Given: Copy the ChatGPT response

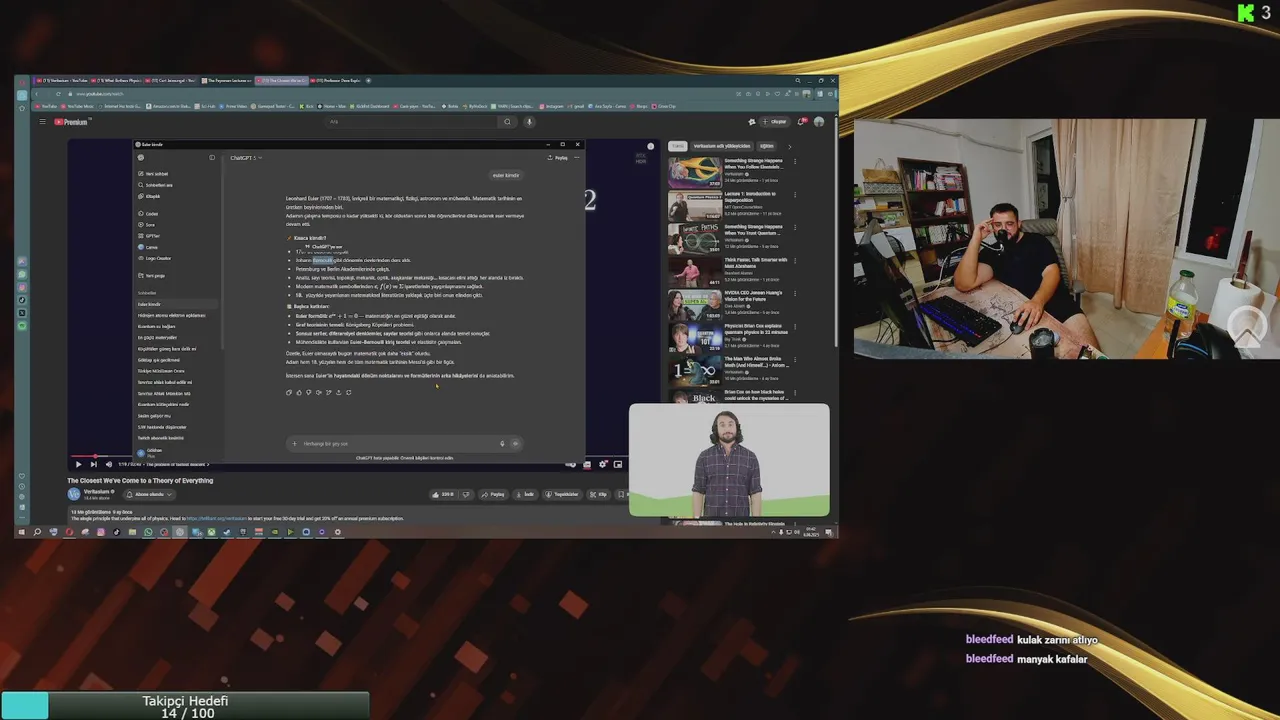Looking at the screenshot, I should click(x=289, y=392).
